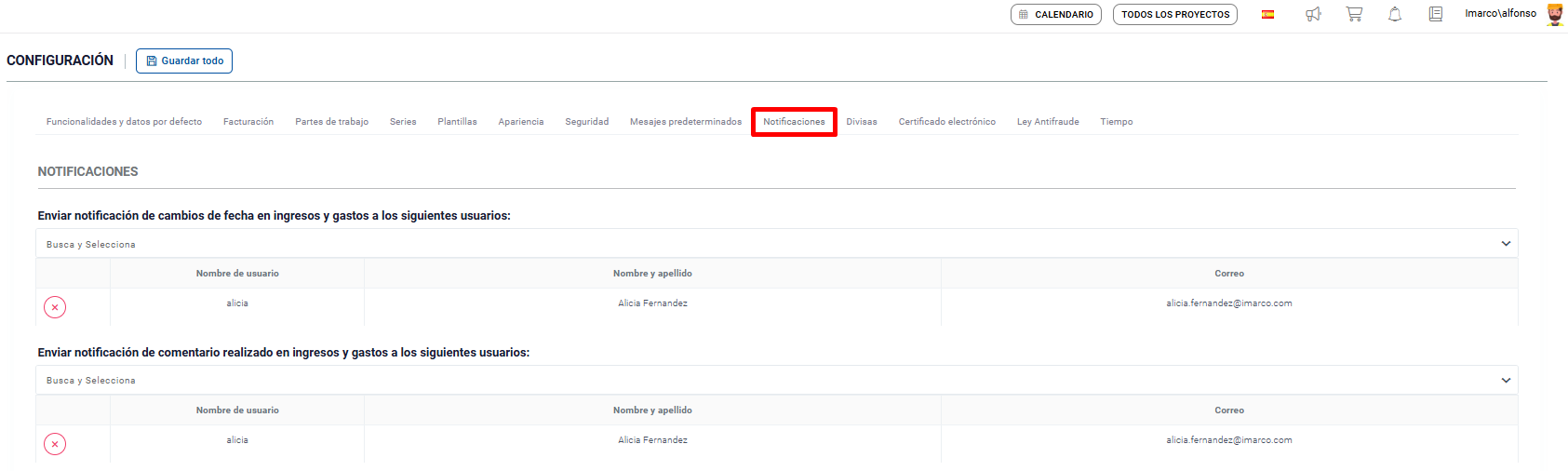Image resolution: width=1568 pixels, height=471 pixels.
Task: Click the notification bell icon
Action: point(1395,14)
